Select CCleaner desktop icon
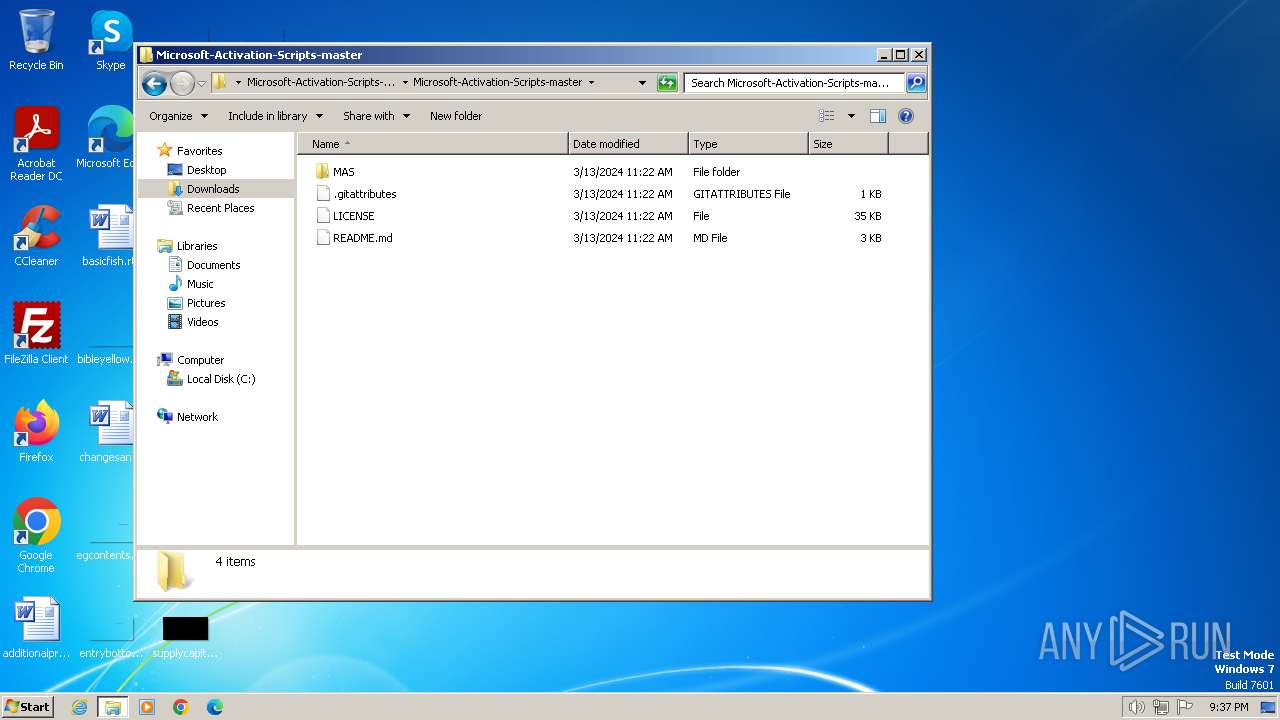 36,236
